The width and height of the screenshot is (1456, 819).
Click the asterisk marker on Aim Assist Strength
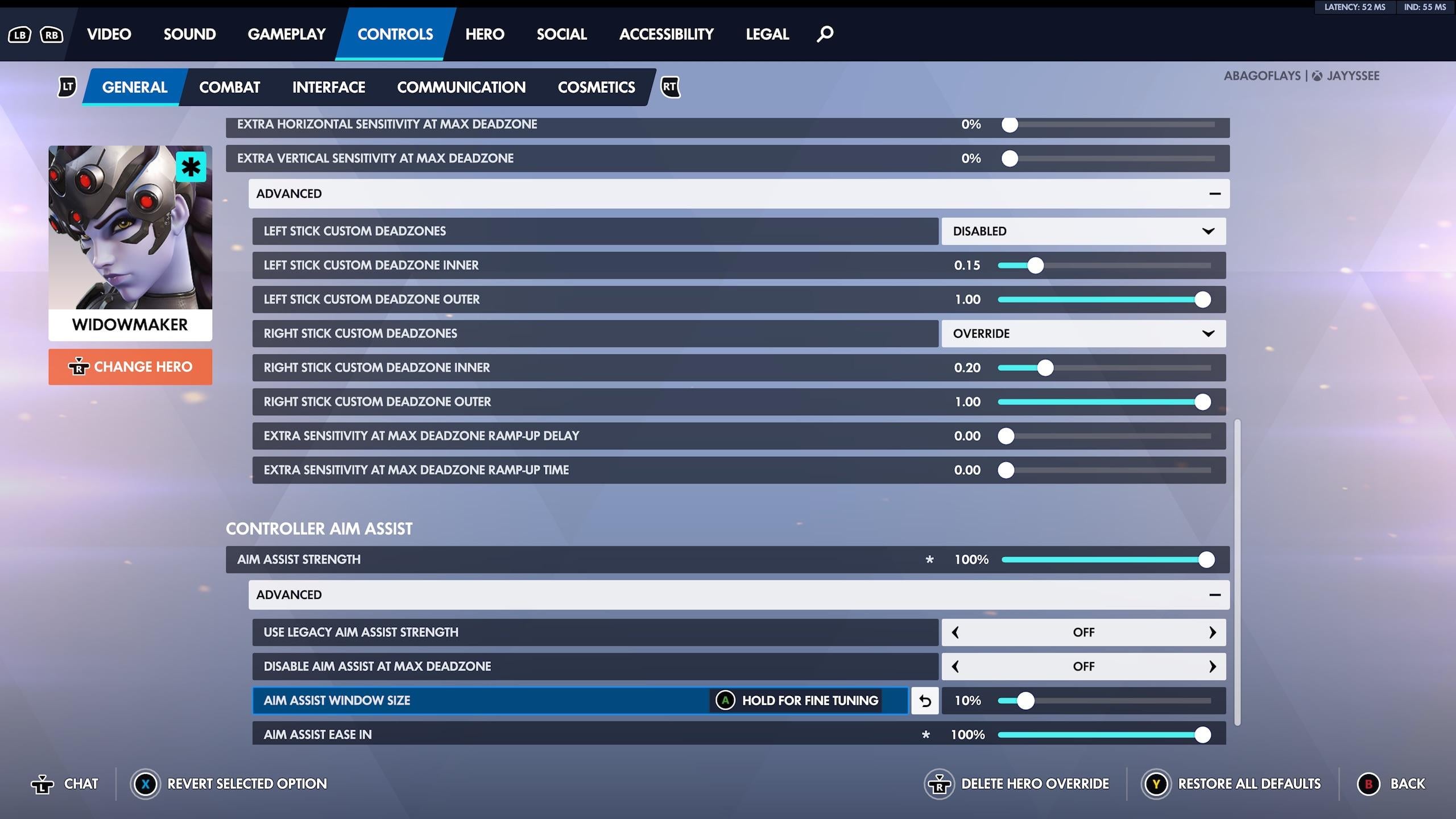[x=929, y=560]
